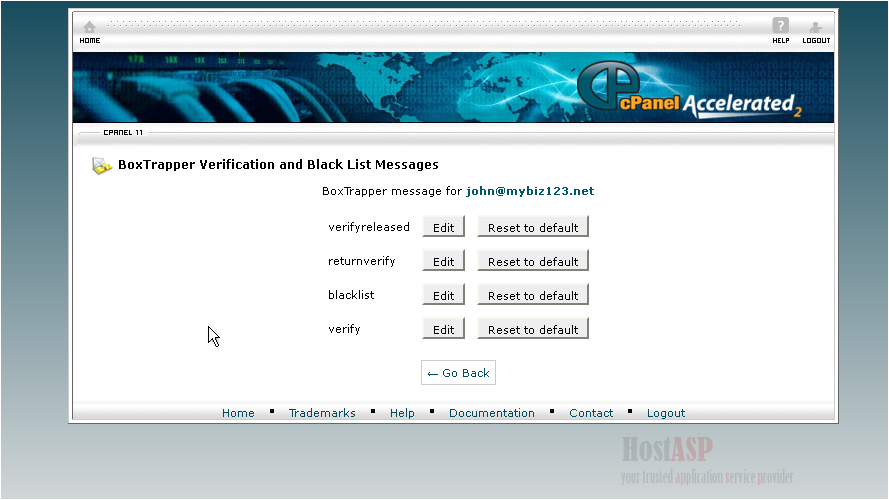889x500 pixels.
Task: Edit the returnverify message
Action: 444,262
